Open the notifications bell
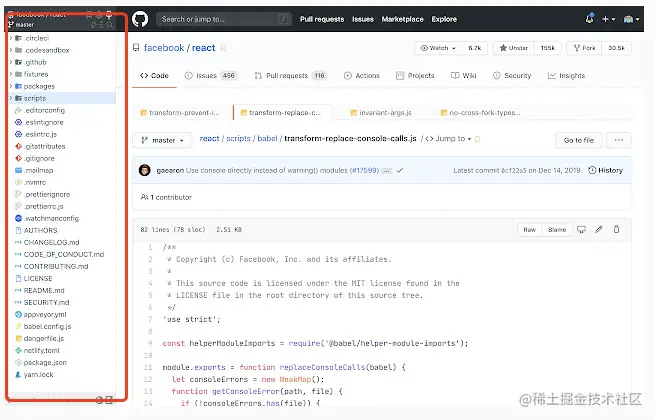This screenshot has width=655, height=420. coord(591,19)
